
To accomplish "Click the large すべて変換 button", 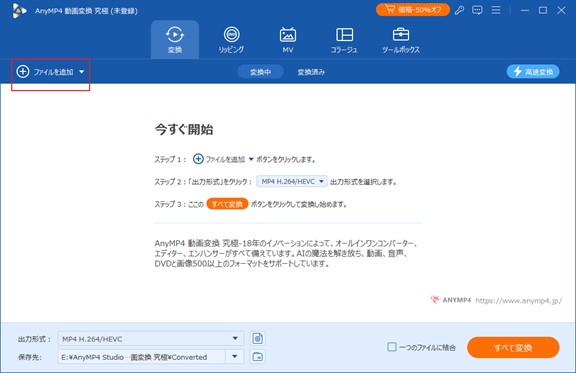I will click(513, 347).
